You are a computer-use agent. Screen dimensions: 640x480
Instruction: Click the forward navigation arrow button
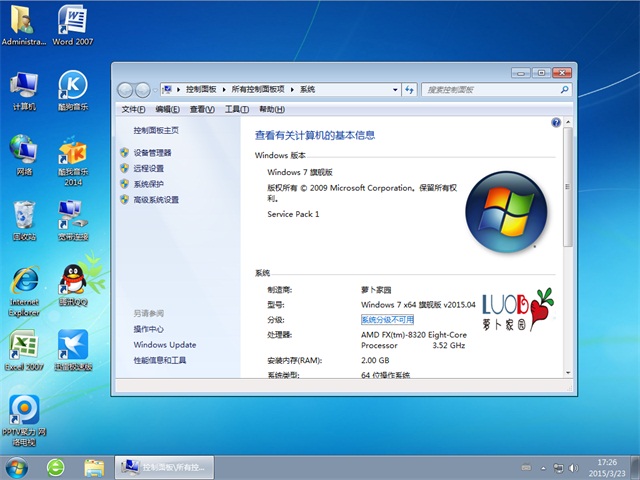click(x=142, y=90)
